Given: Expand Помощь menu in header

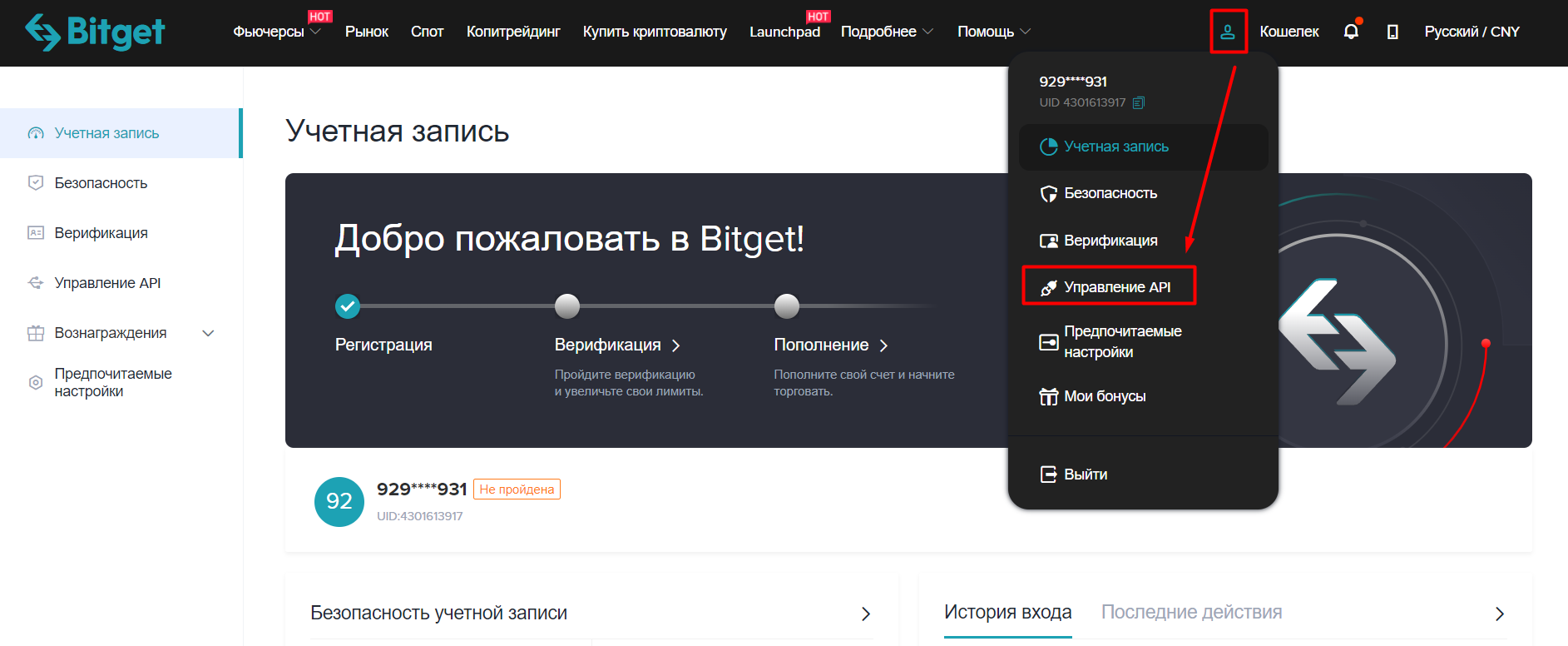Looking at the screenshot, I should click(x=994, y=32).
